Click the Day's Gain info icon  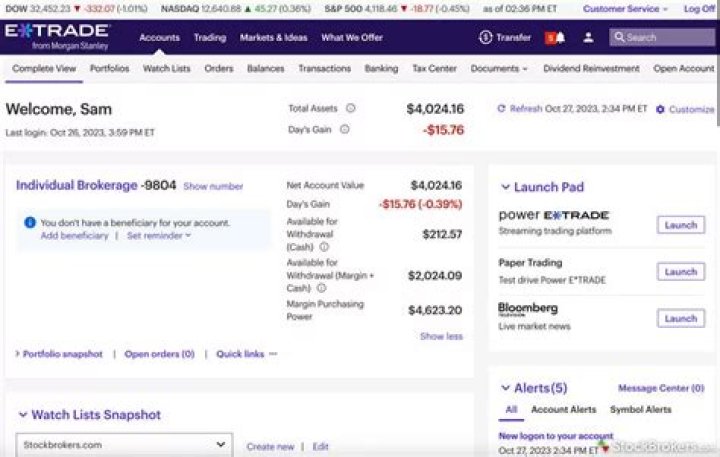point(344,130)
